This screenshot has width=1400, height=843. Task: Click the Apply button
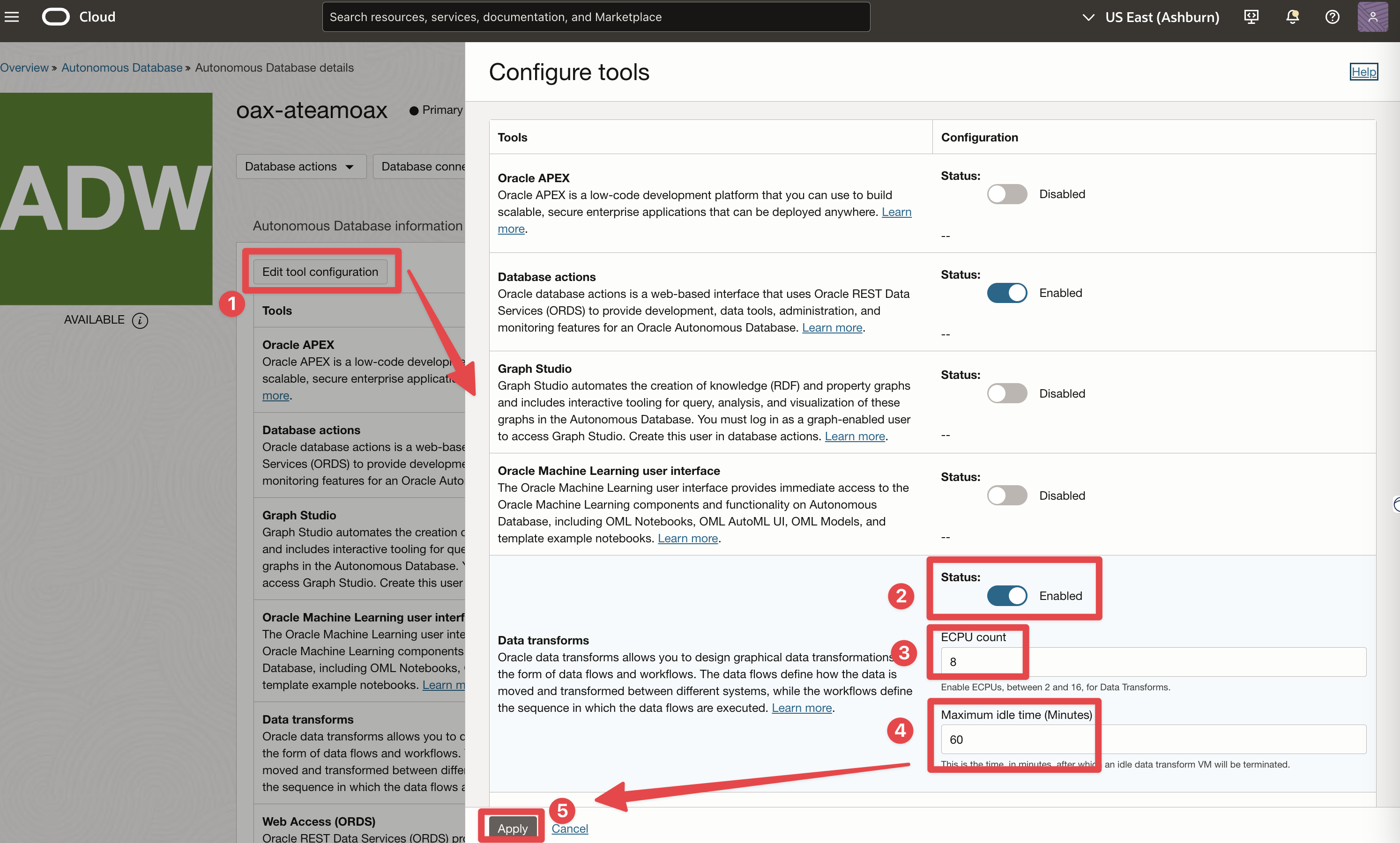coord(513,828)
